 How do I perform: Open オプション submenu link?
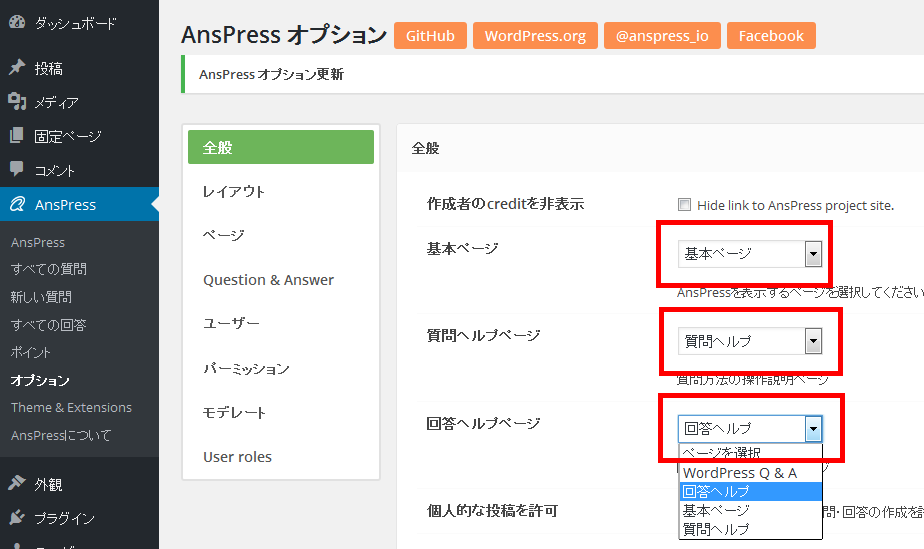click(x=40, y=380)
